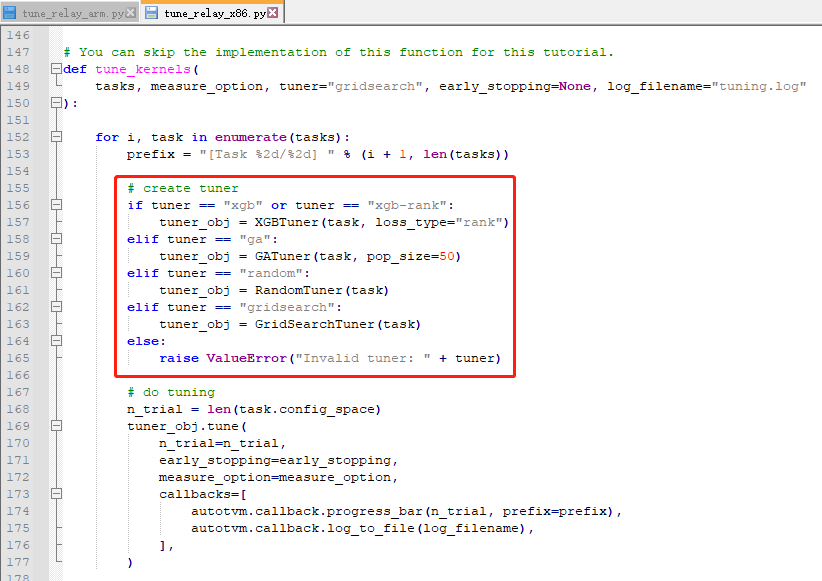The height and width of the screenshot is (581, 822).
Task: Click save icon on tune_relay_arm.py tab
Action: [9, 13]
